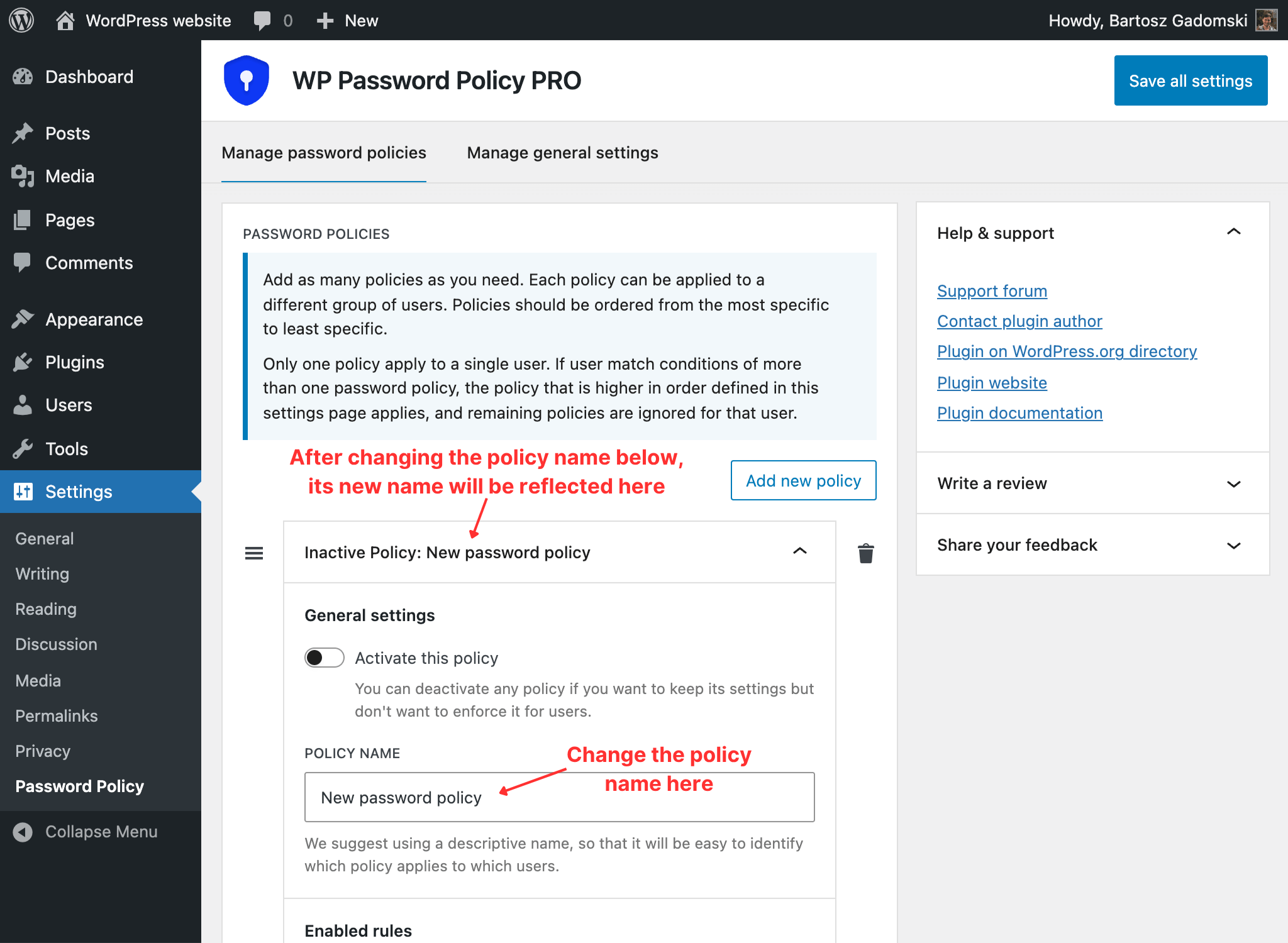Open Permalinks in Settings submenu
1288x943 pixels.
[x=57, y=716]
